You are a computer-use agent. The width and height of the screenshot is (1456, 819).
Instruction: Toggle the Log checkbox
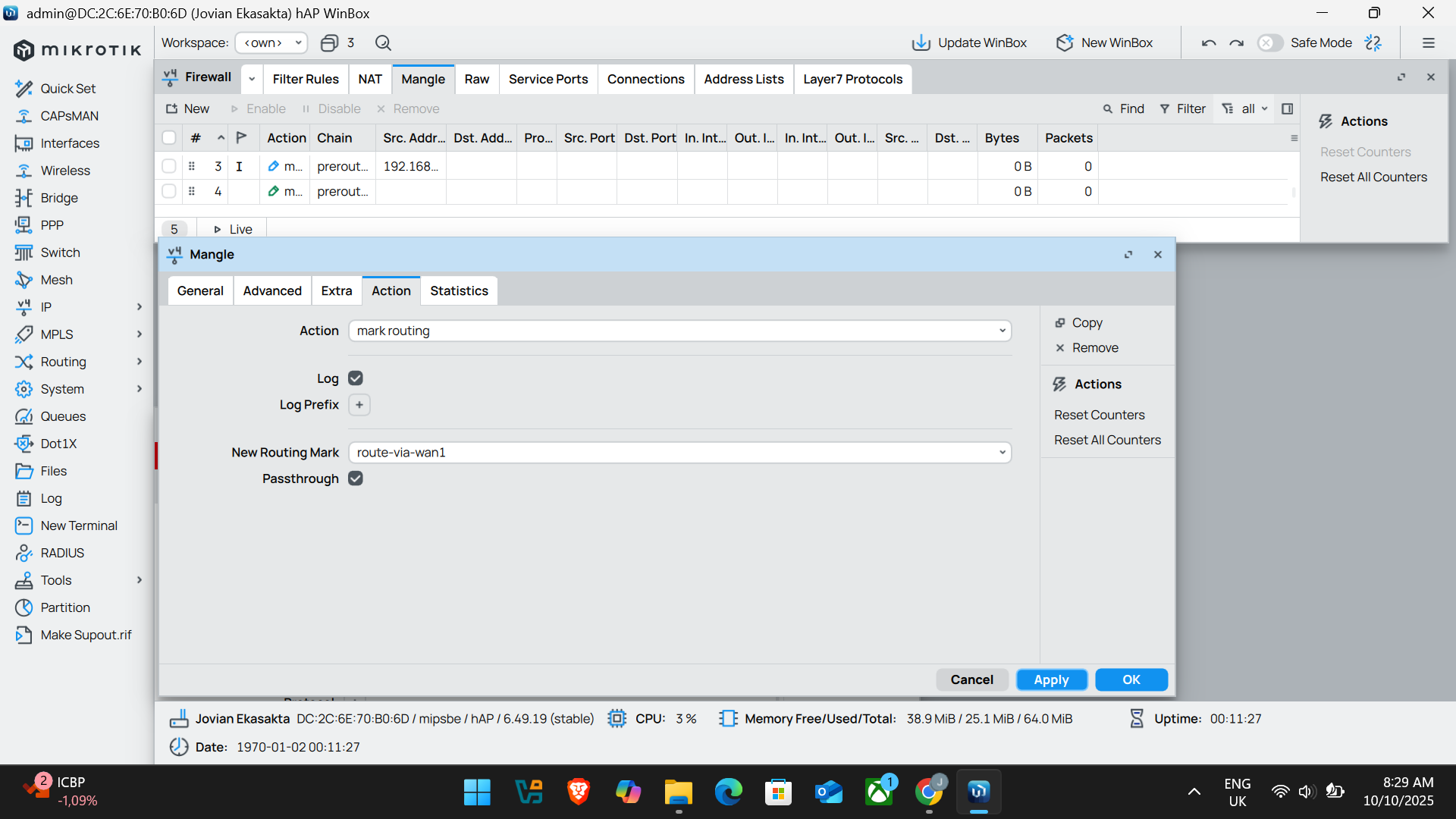[356, 378]
